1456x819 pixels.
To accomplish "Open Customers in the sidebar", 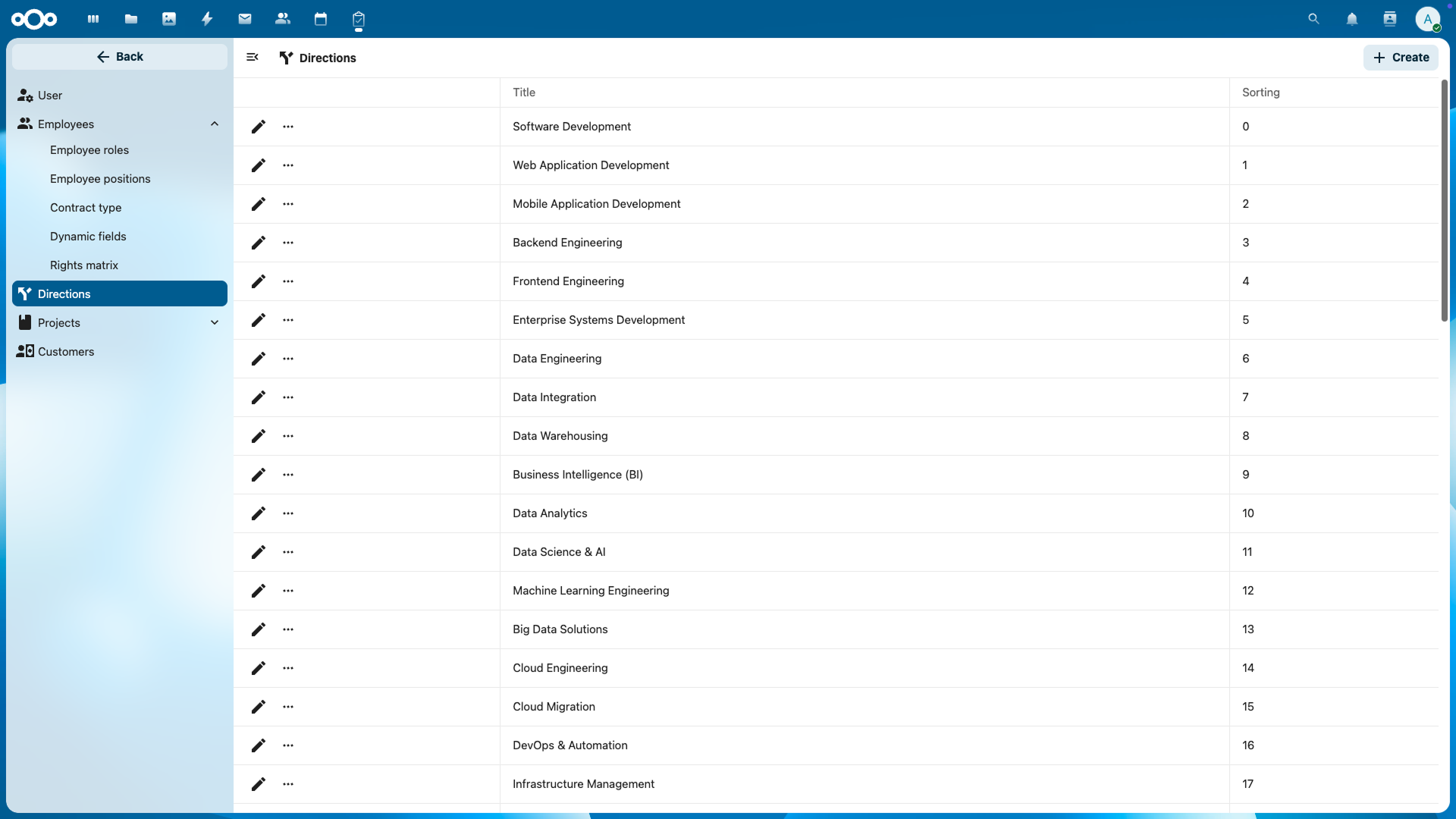I will [x=66, y=352].
